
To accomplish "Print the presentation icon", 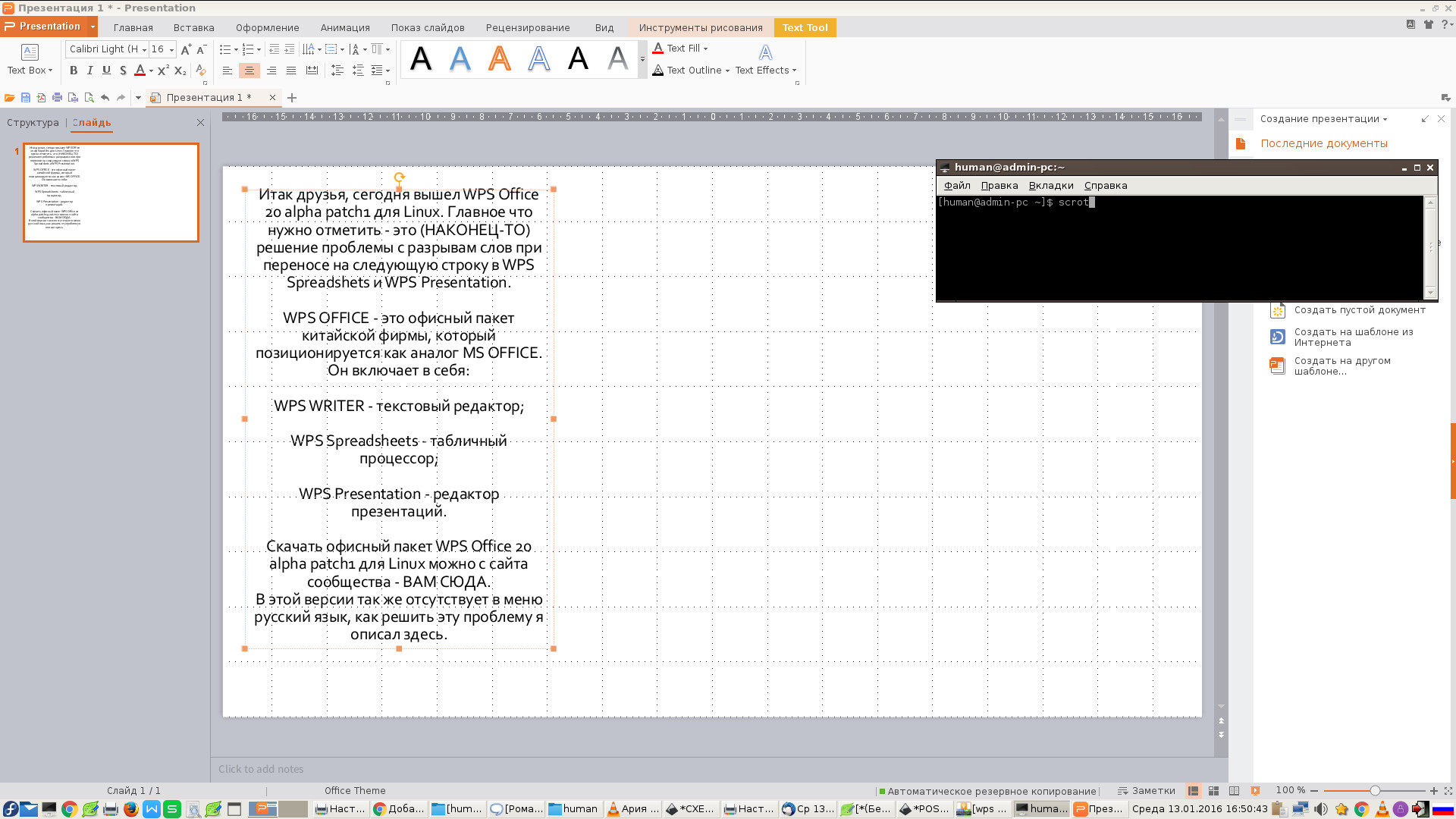I will (x=57, y=98).
